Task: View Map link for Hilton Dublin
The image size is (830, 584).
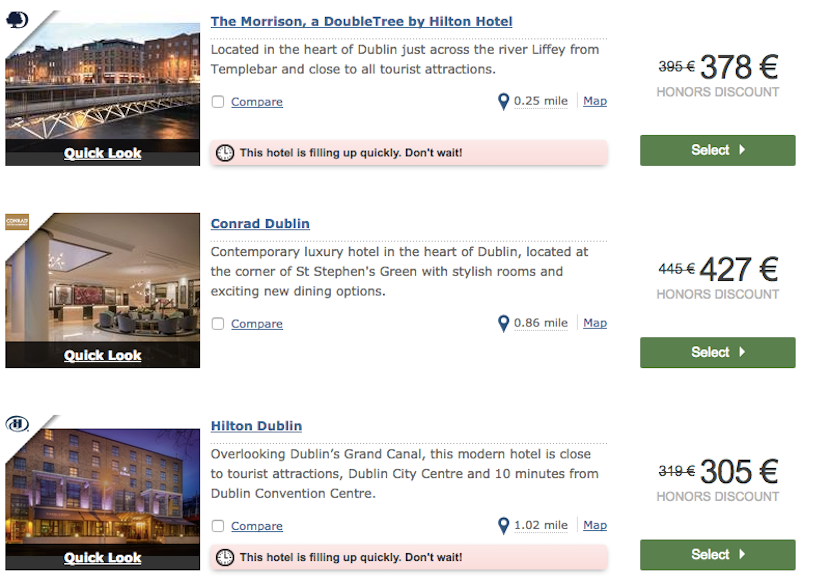Action: click(595, 525)
